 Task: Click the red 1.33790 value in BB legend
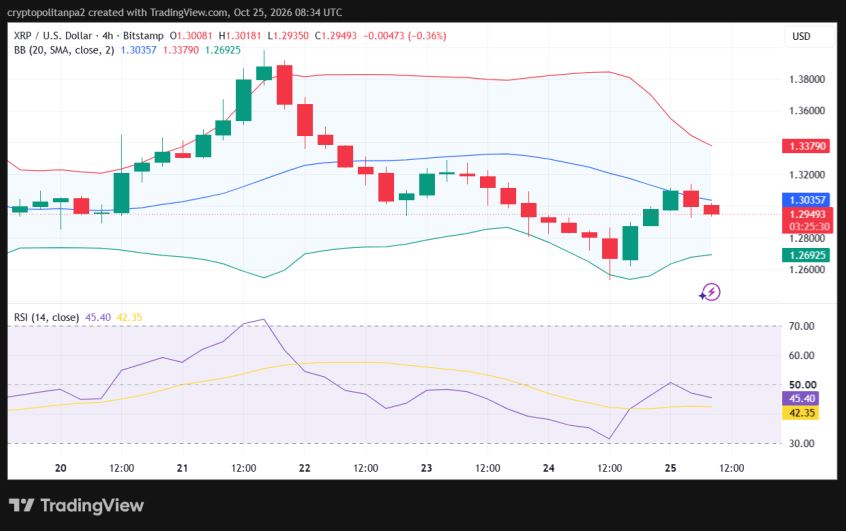click(x=181, y=50)
